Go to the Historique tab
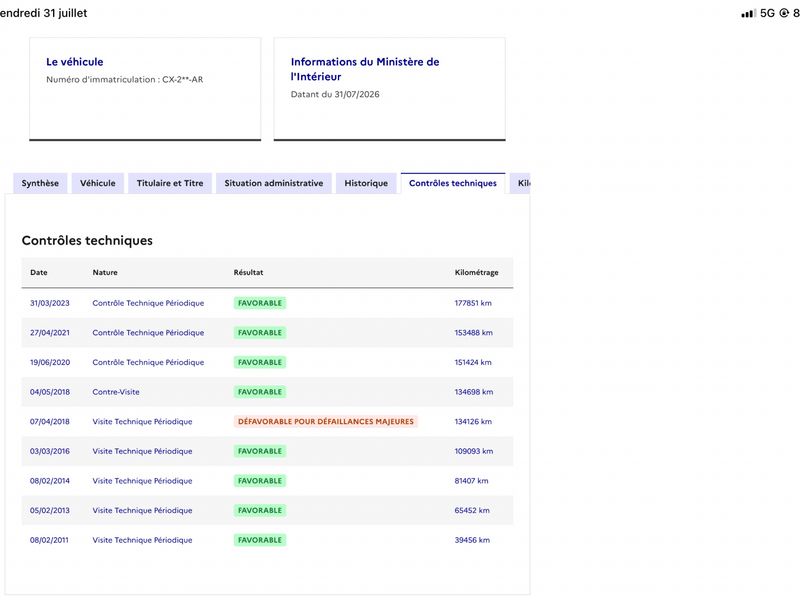This screenshot has width=800, height=600. (366, 183)
